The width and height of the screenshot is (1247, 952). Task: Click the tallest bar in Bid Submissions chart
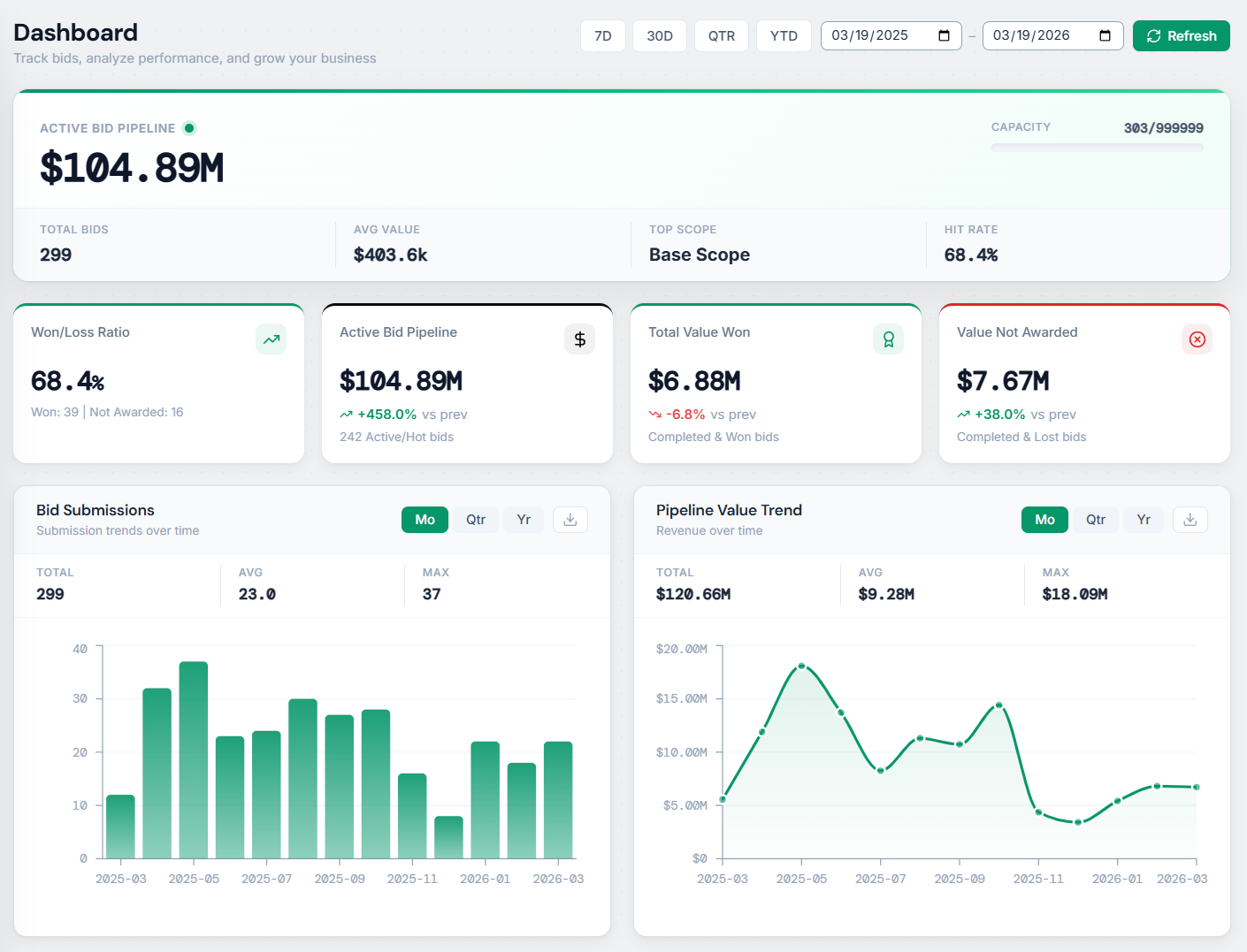pos(193,758)
